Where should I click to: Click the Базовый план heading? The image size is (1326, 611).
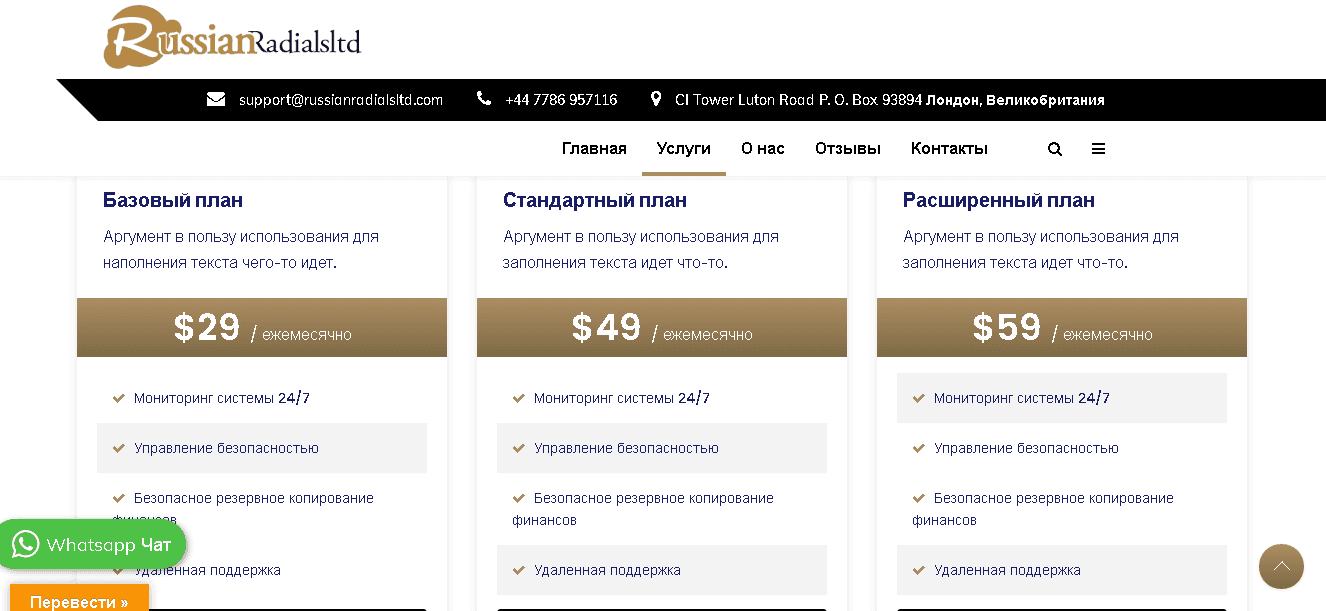(x=173, y=200)
